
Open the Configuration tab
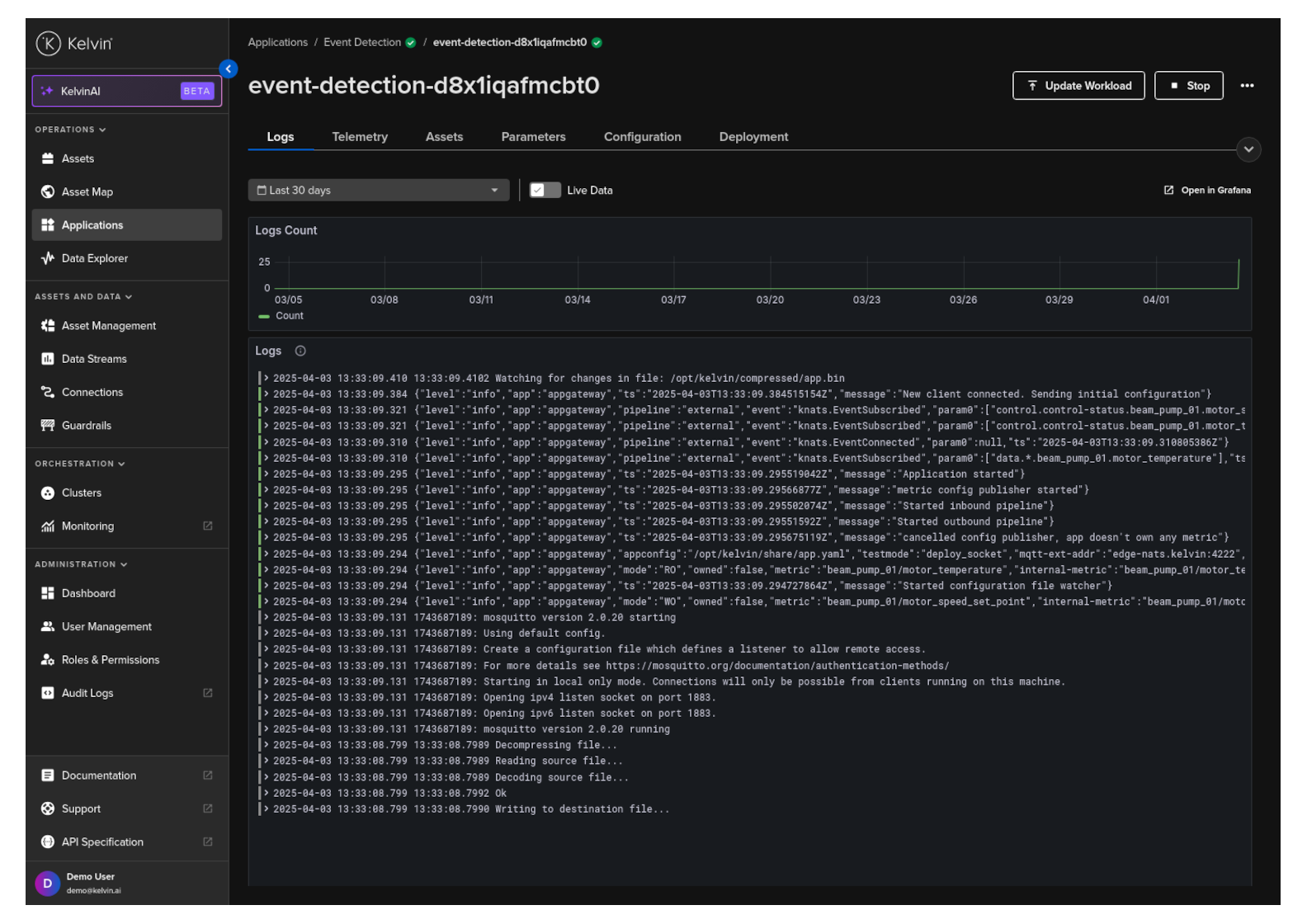[642, 137]
